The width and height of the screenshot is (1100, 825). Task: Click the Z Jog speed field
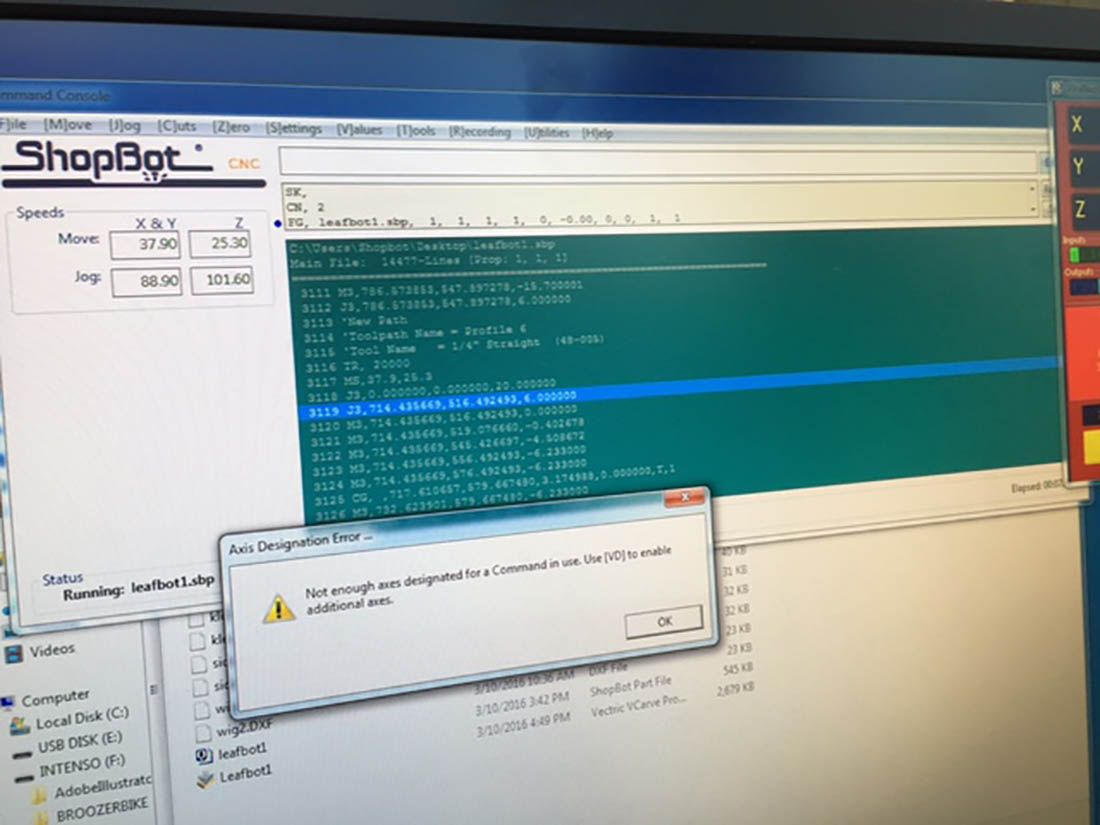221,280
